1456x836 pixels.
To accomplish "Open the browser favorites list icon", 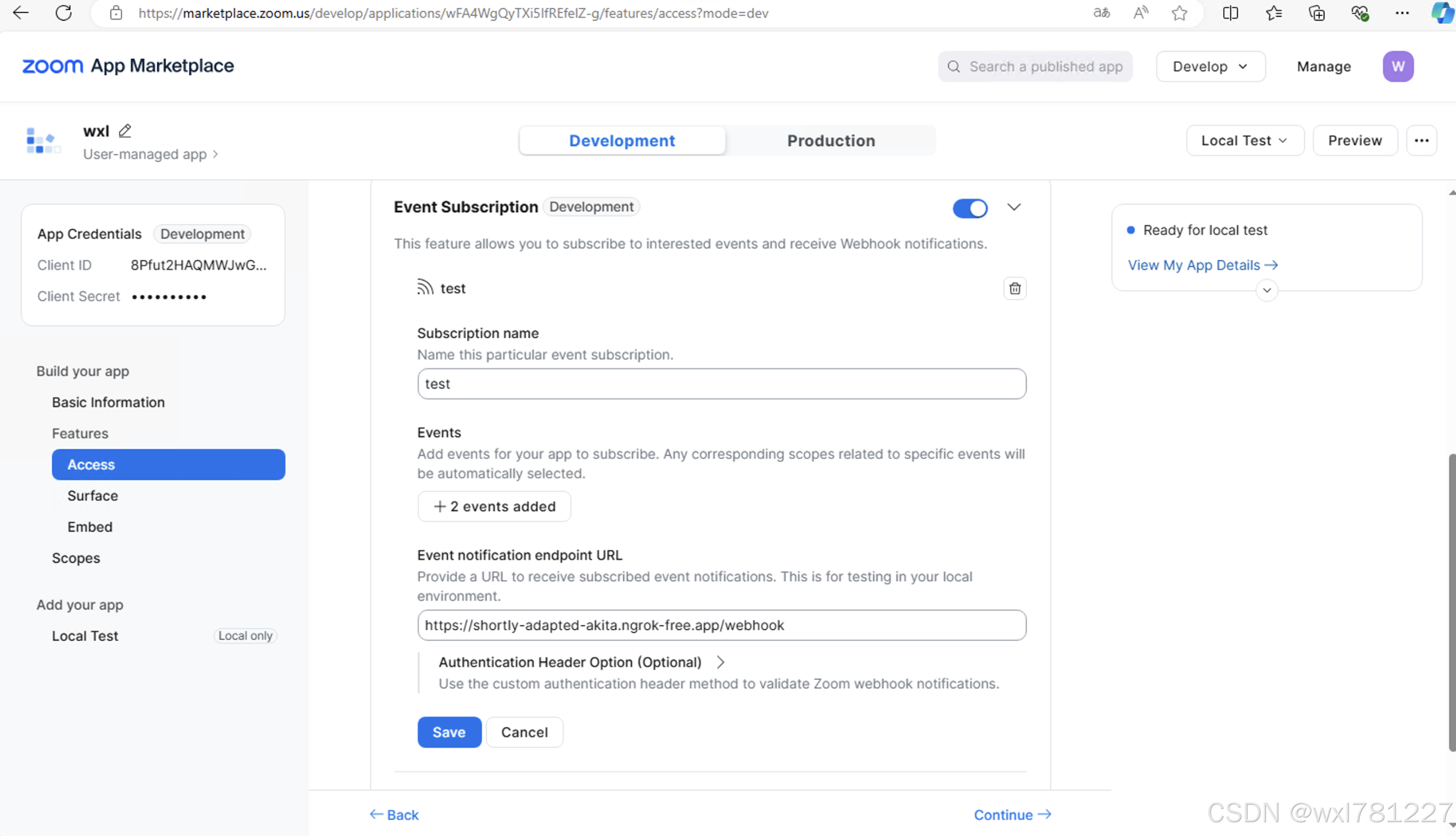I will (x=1274, y=13).
